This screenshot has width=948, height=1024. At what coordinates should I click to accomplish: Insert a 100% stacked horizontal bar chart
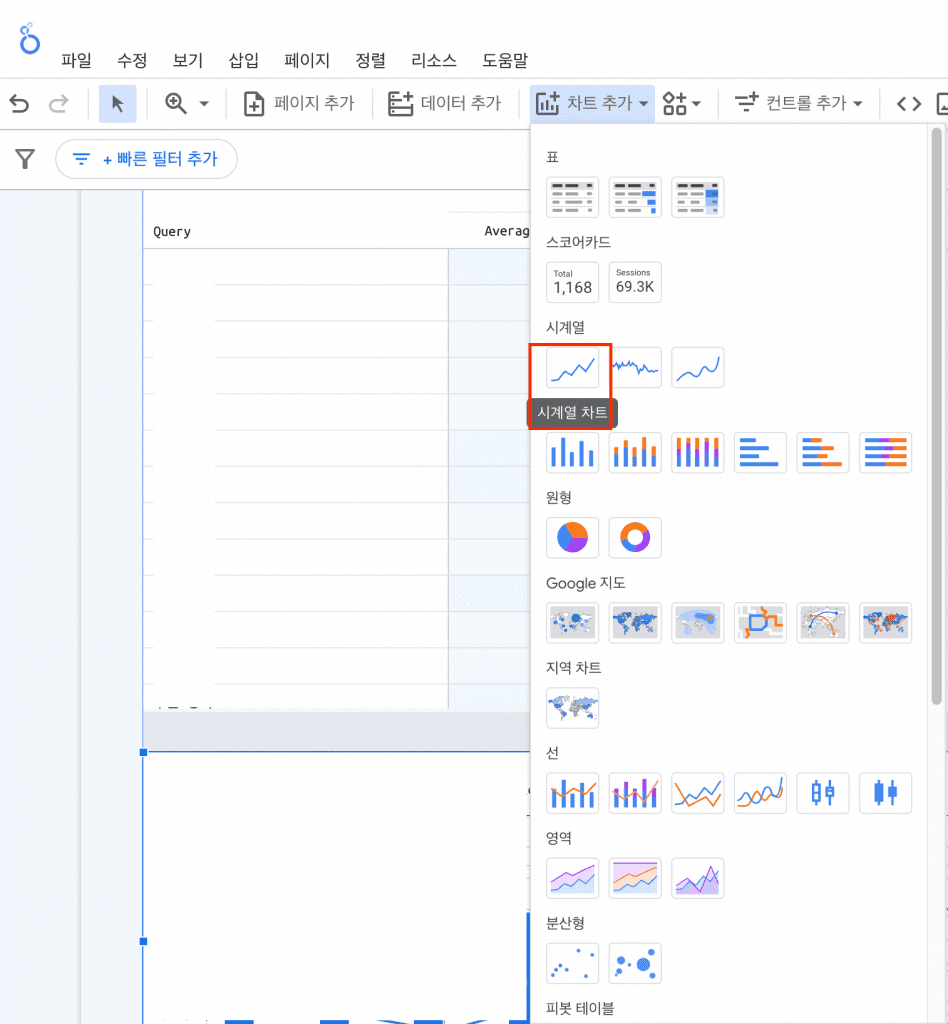(x=886, y=453)
